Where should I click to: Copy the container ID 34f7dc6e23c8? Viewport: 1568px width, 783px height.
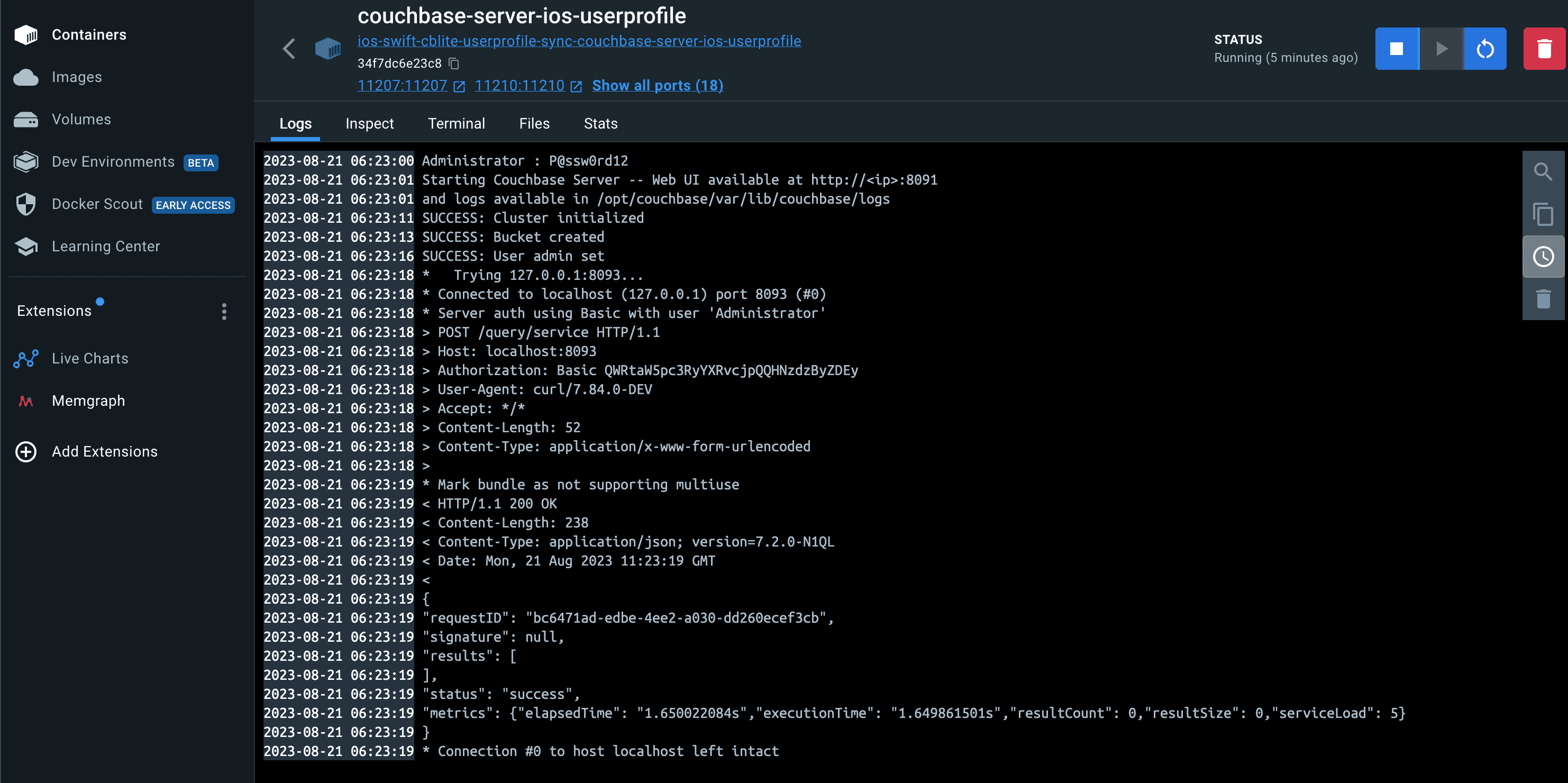click(454, 63)
